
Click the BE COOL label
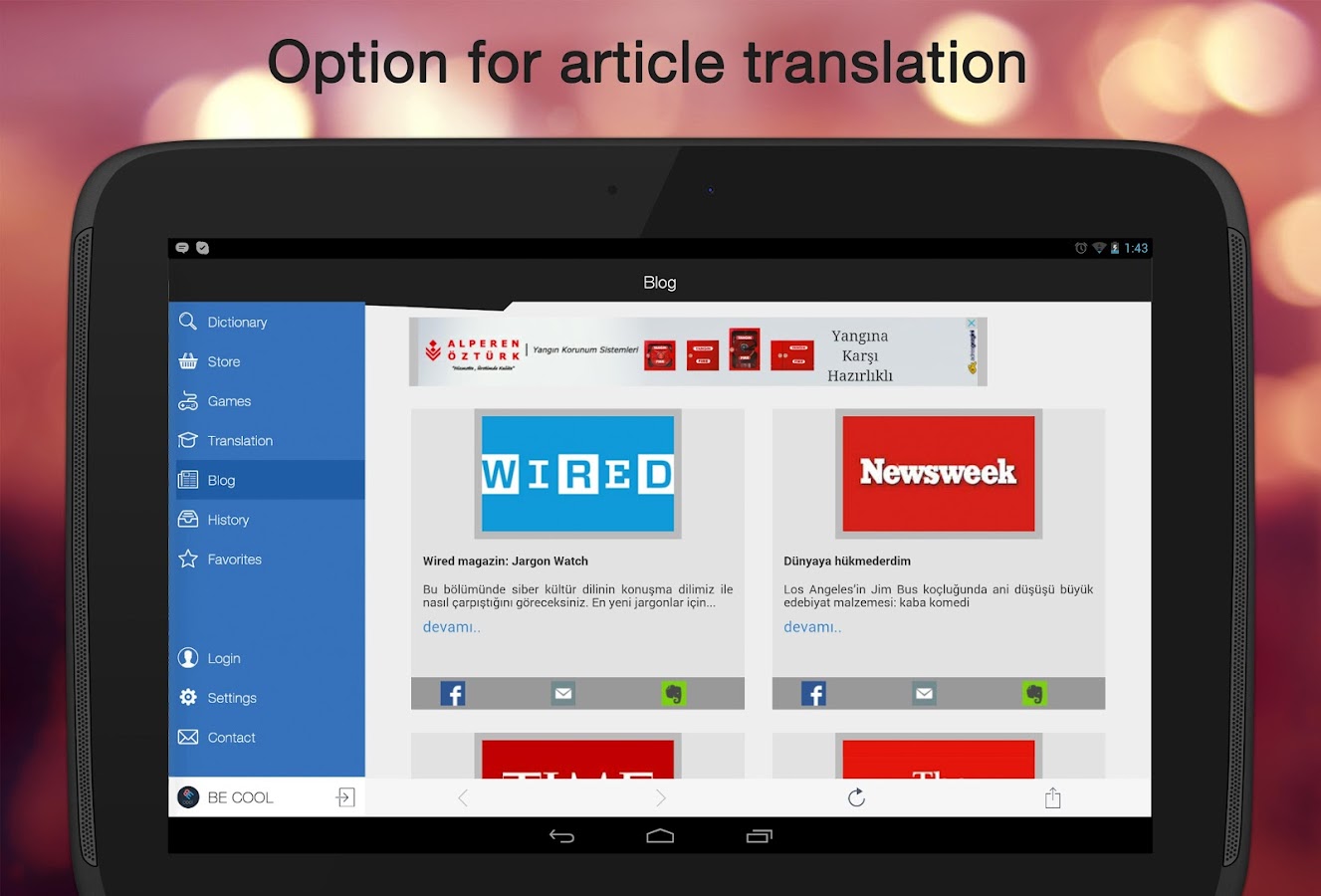[240, 797]
